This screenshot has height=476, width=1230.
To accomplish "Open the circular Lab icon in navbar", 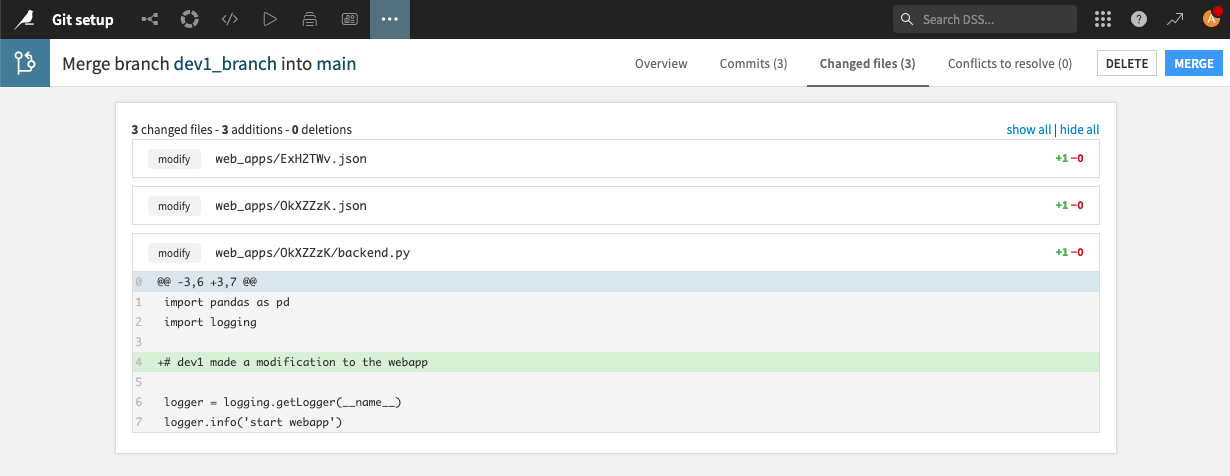I will click(189, 19).
